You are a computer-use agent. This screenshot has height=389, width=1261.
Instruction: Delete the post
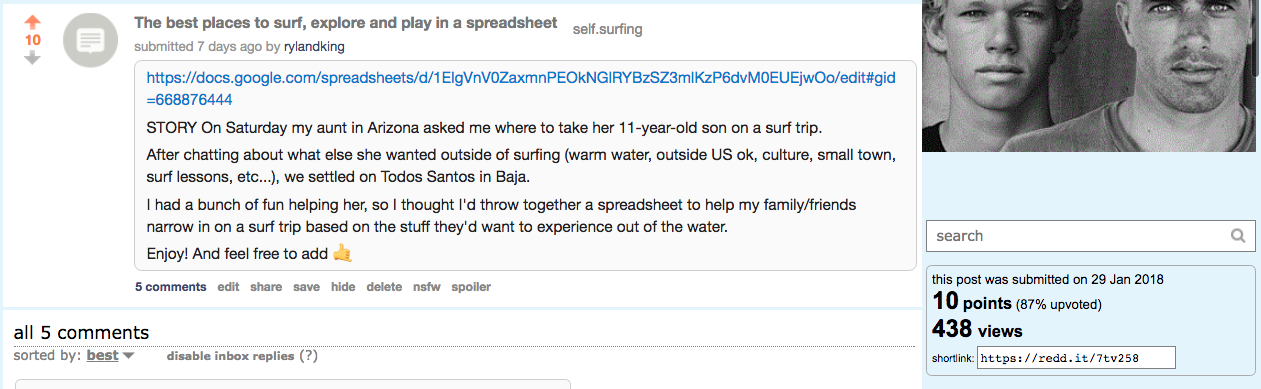384,287
